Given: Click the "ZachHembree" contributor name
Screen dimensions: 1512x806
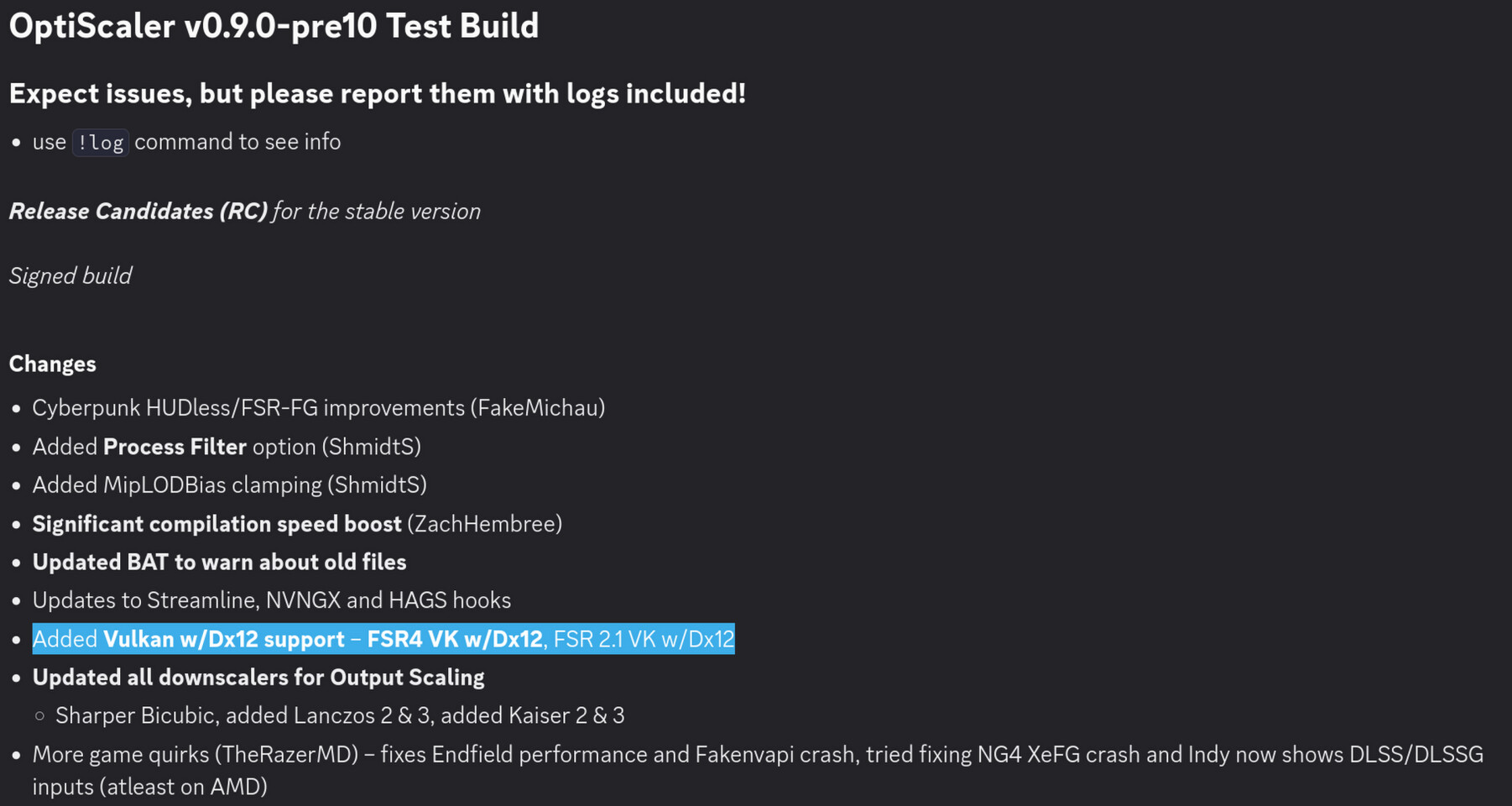Looking at the screenshot, I should 485,524.
